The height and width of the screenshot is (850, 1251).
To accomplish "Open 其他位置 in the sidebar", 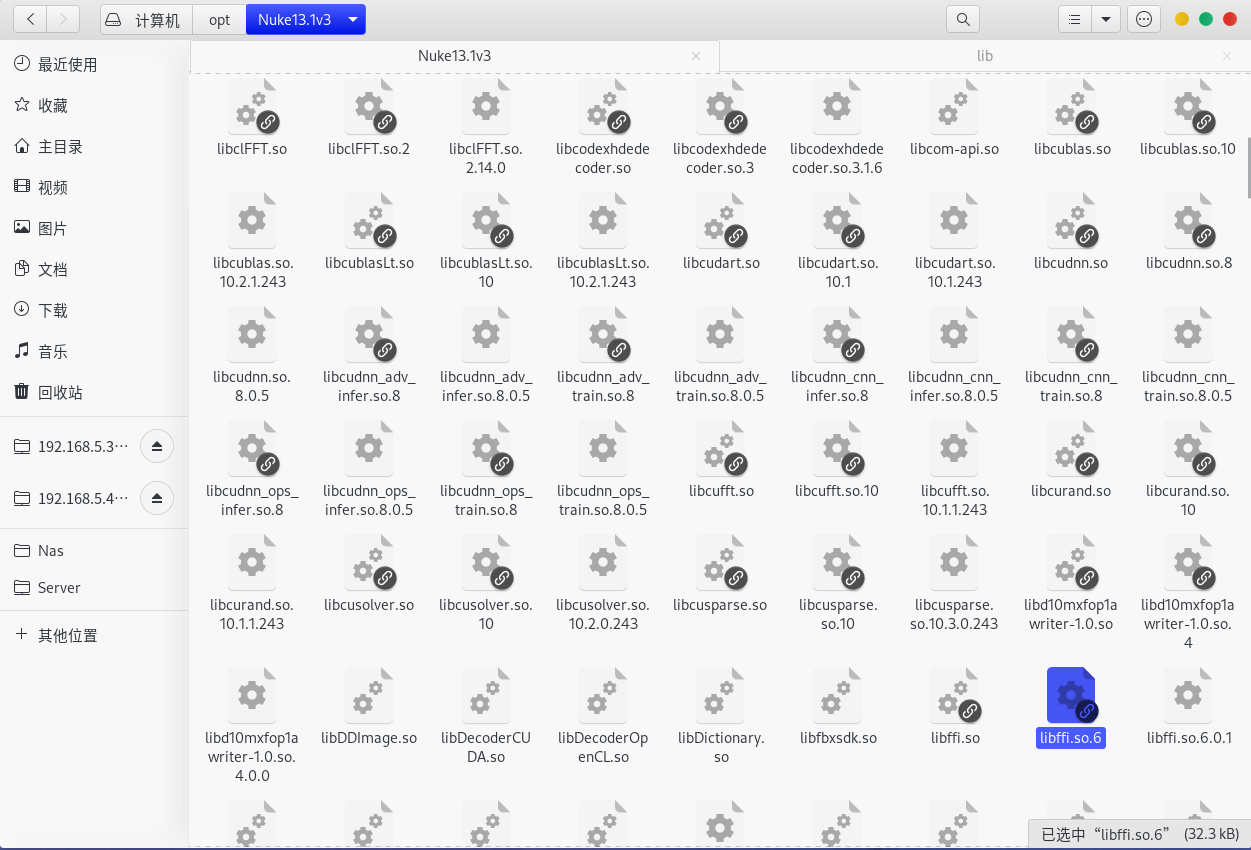I will coord(67,635).
